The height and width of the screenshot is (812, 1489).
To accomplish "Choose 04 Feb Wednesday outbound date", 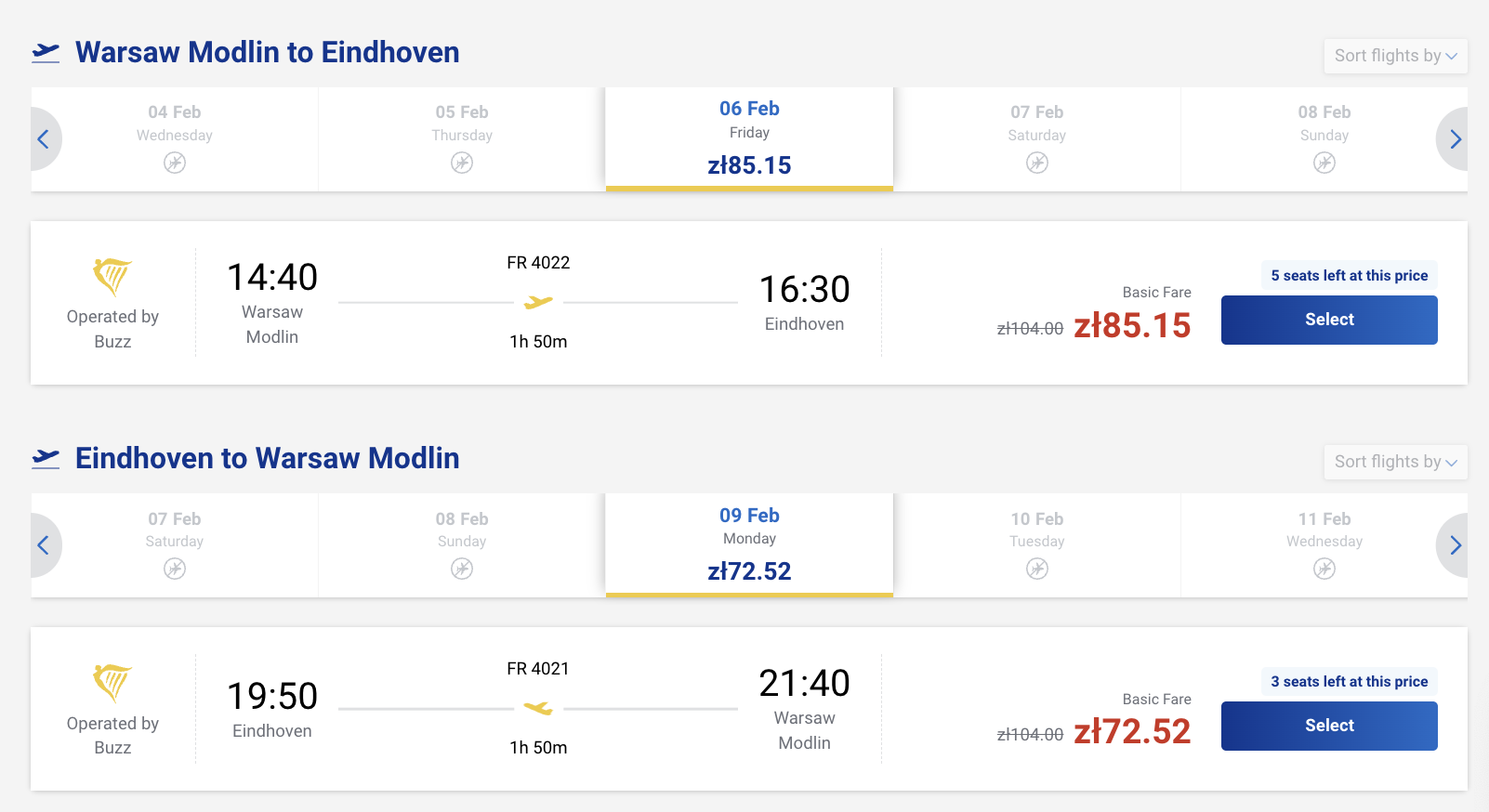I will click(175, 138).
